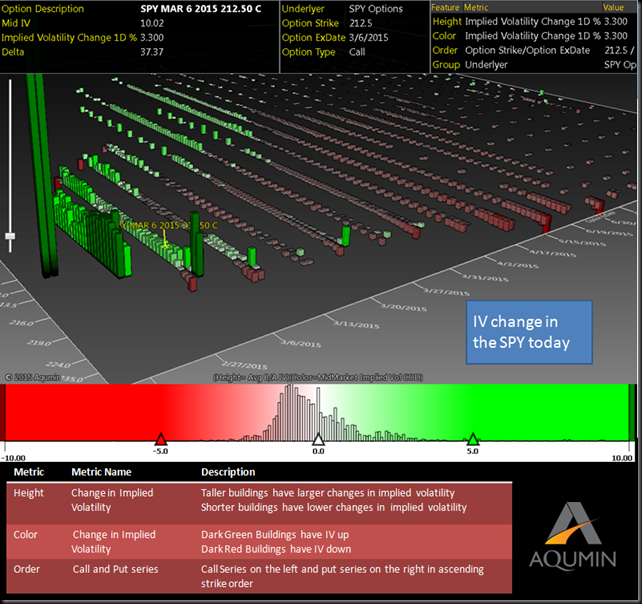Click the -10.00 histogram scale label
Image resolution: width=642 pixels, height=604 pixels.
click(14, 458)
